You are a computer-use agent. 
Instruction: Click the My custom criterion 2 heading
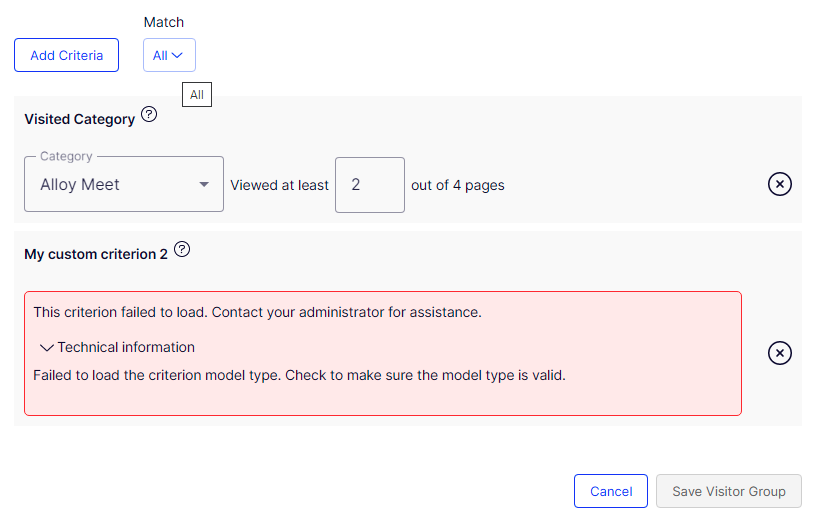coord(96,254)
